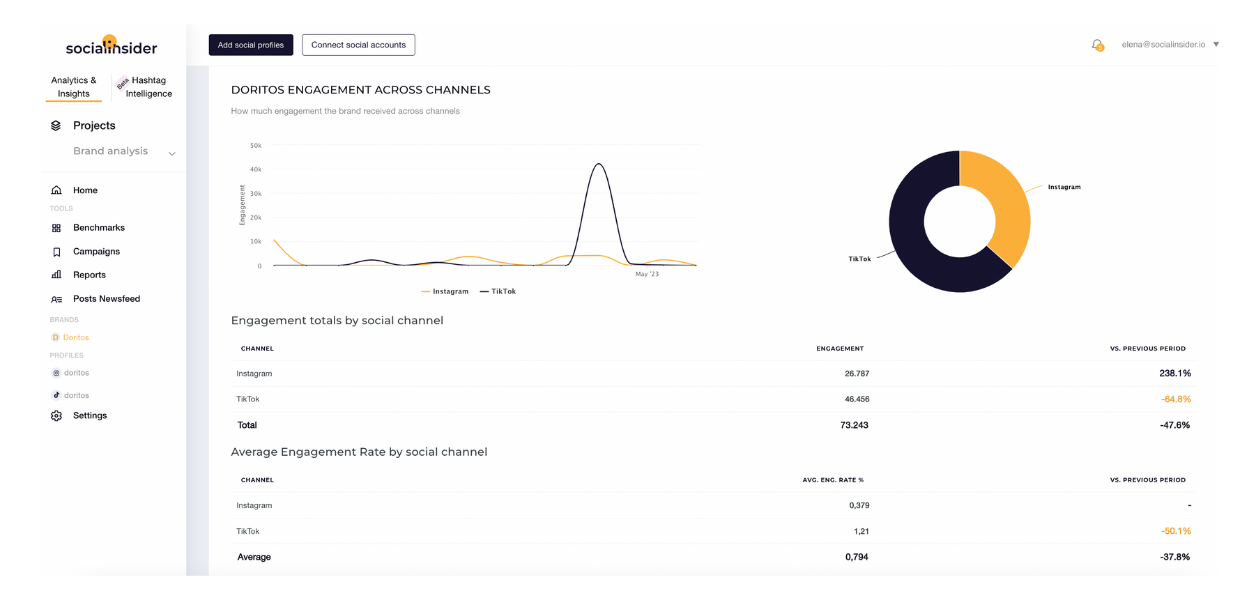1260x600 pixels.
Task: Expand the Brand analysis dropdown
Action: click(x=172, y=153)
